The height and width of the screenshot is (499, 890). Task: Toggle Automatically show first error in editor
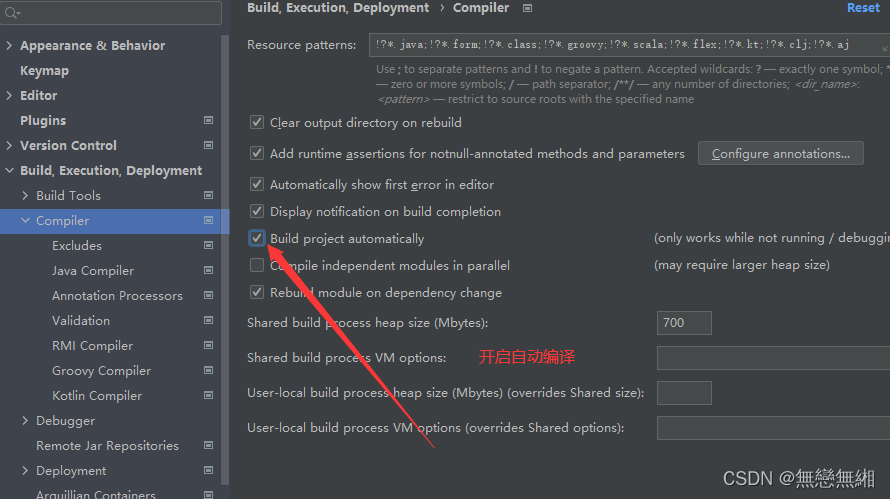pos(257,184)
